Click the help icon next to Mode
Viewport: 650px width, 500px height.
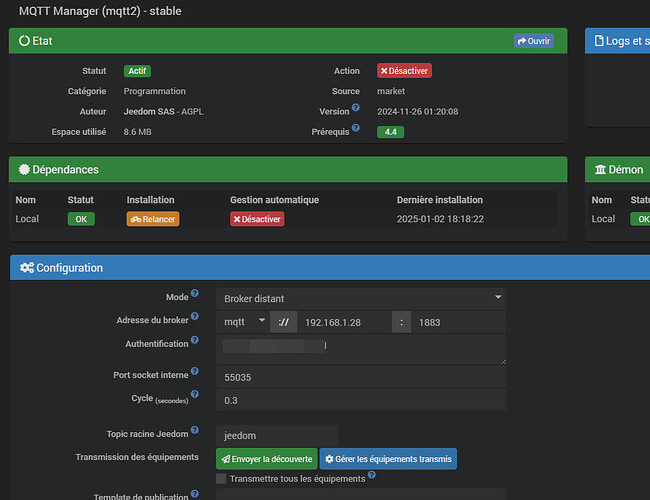point(195,293)
